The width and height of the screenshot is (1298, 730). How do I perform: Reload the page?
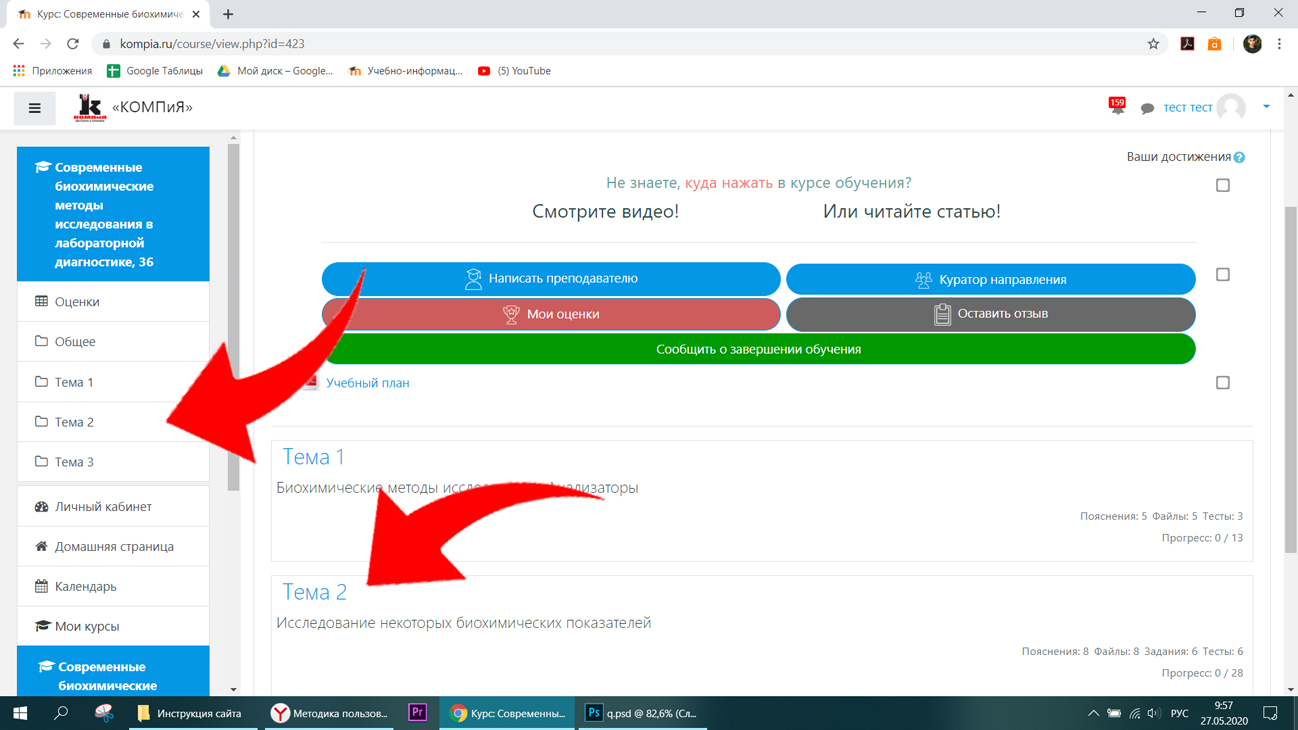pyautogui.click(x=72, y=44)
